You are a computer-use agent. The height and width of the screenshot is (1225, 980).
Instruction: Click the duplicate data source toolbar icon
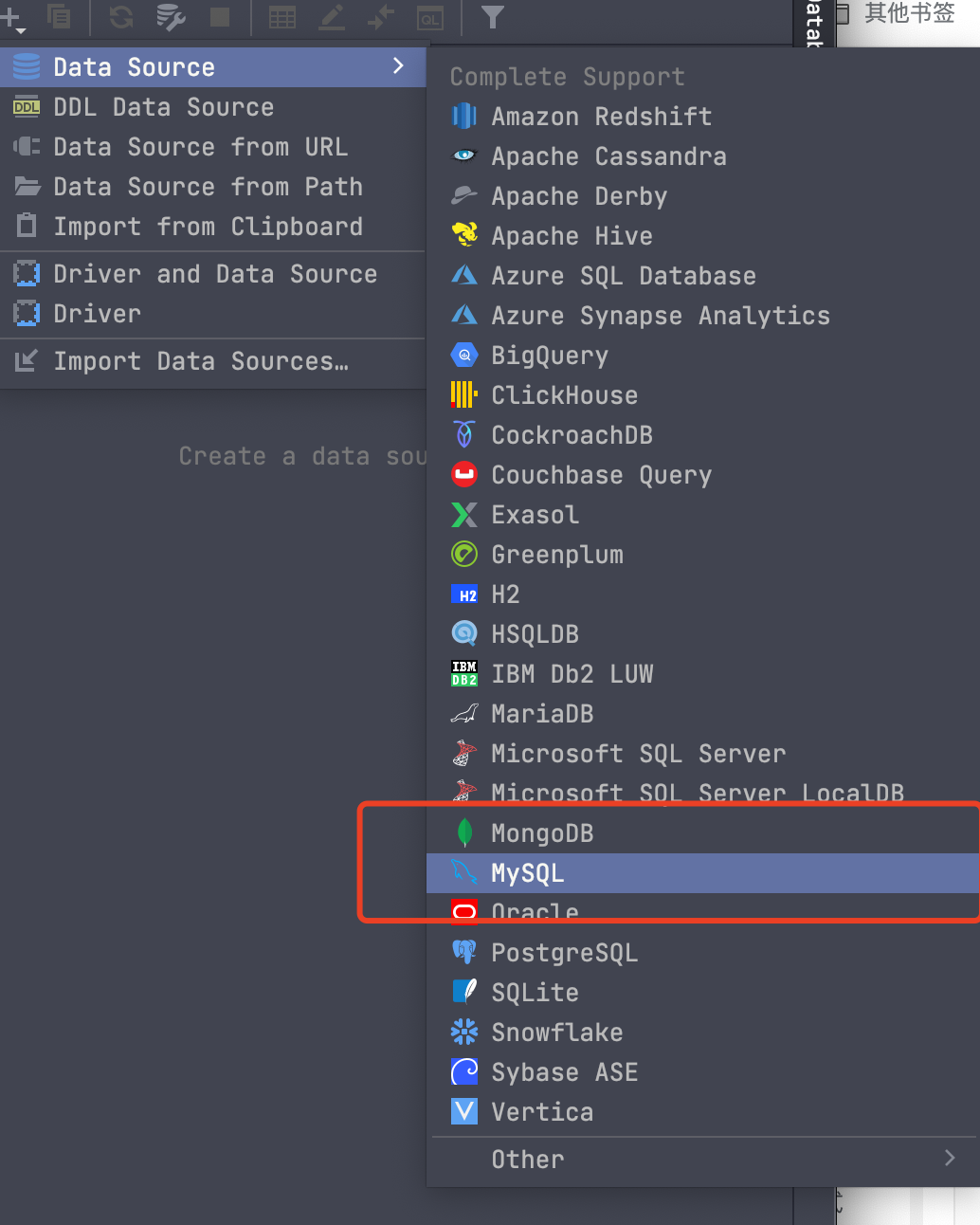tap(59, 17)
